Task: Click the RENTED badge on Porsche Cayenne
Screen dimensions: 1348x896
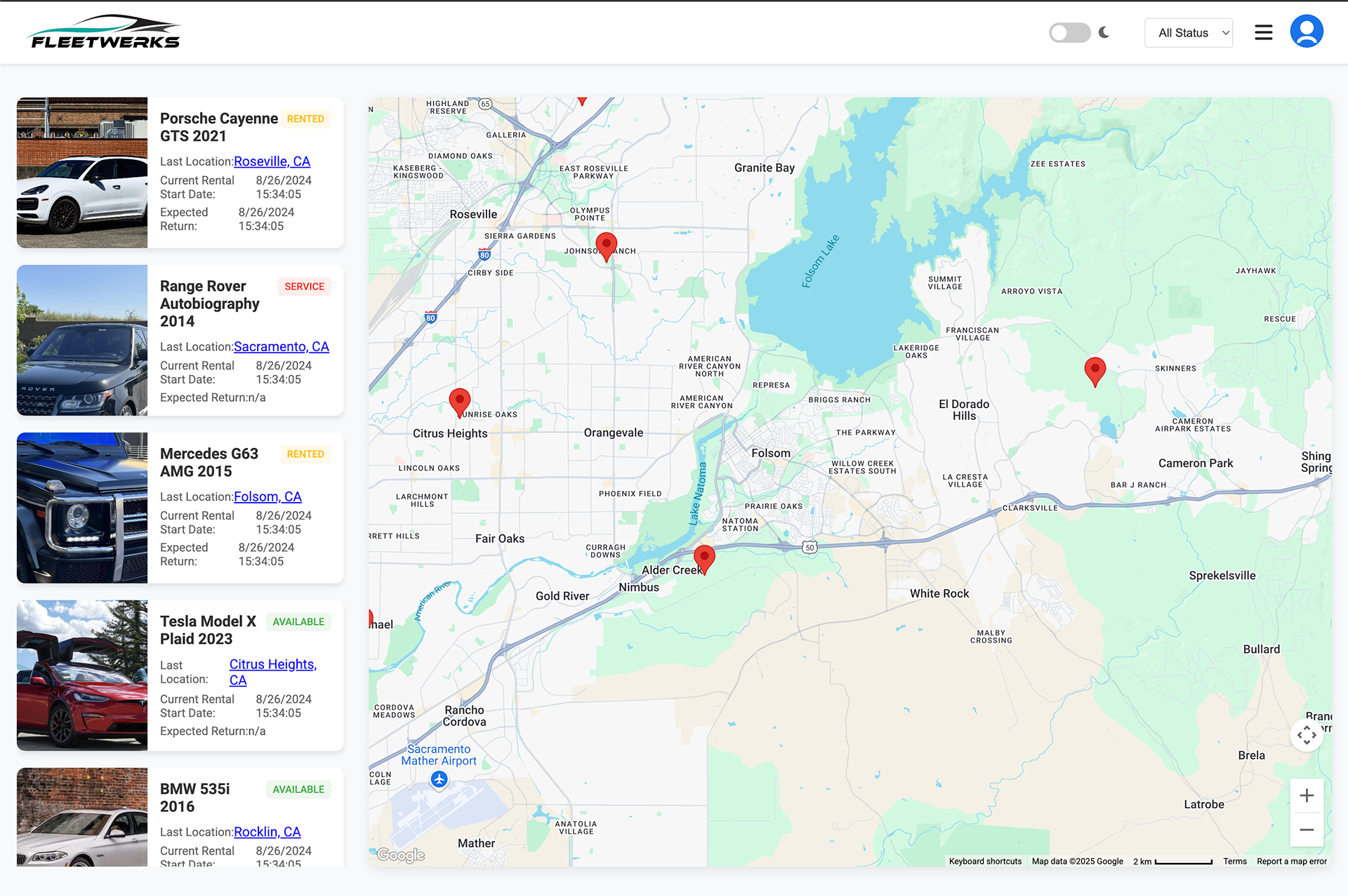Action: (x=305, y=119)
